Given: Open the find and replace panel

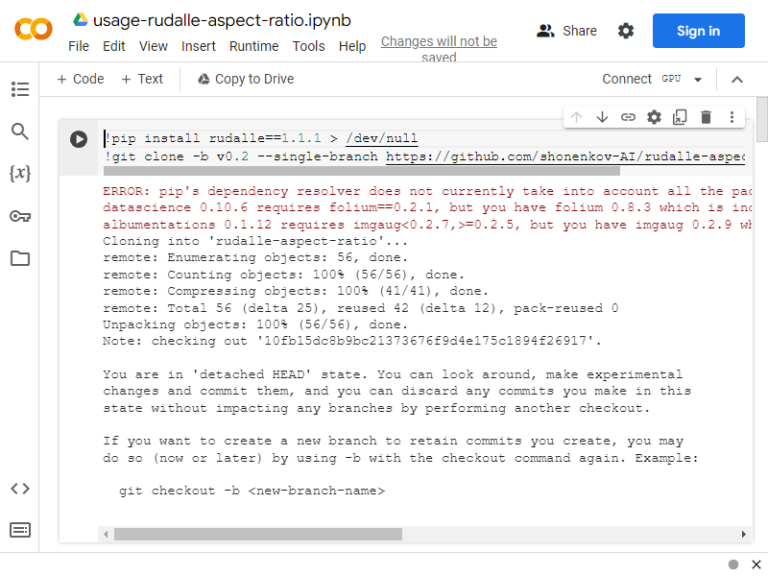Looking at the screenshot, I should 20,131.
